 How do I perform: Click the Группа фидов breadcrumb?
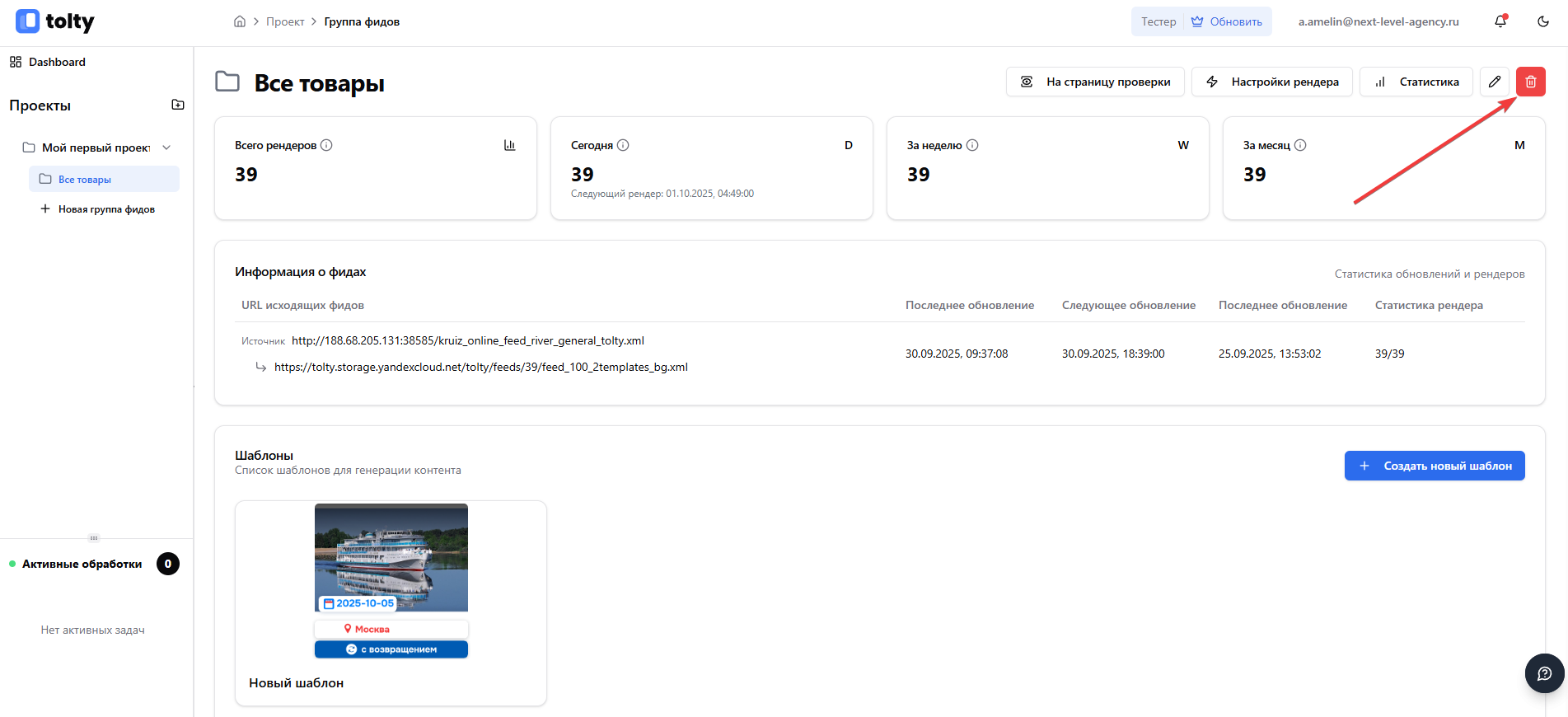pyautogui.click(x=362, y=21)
